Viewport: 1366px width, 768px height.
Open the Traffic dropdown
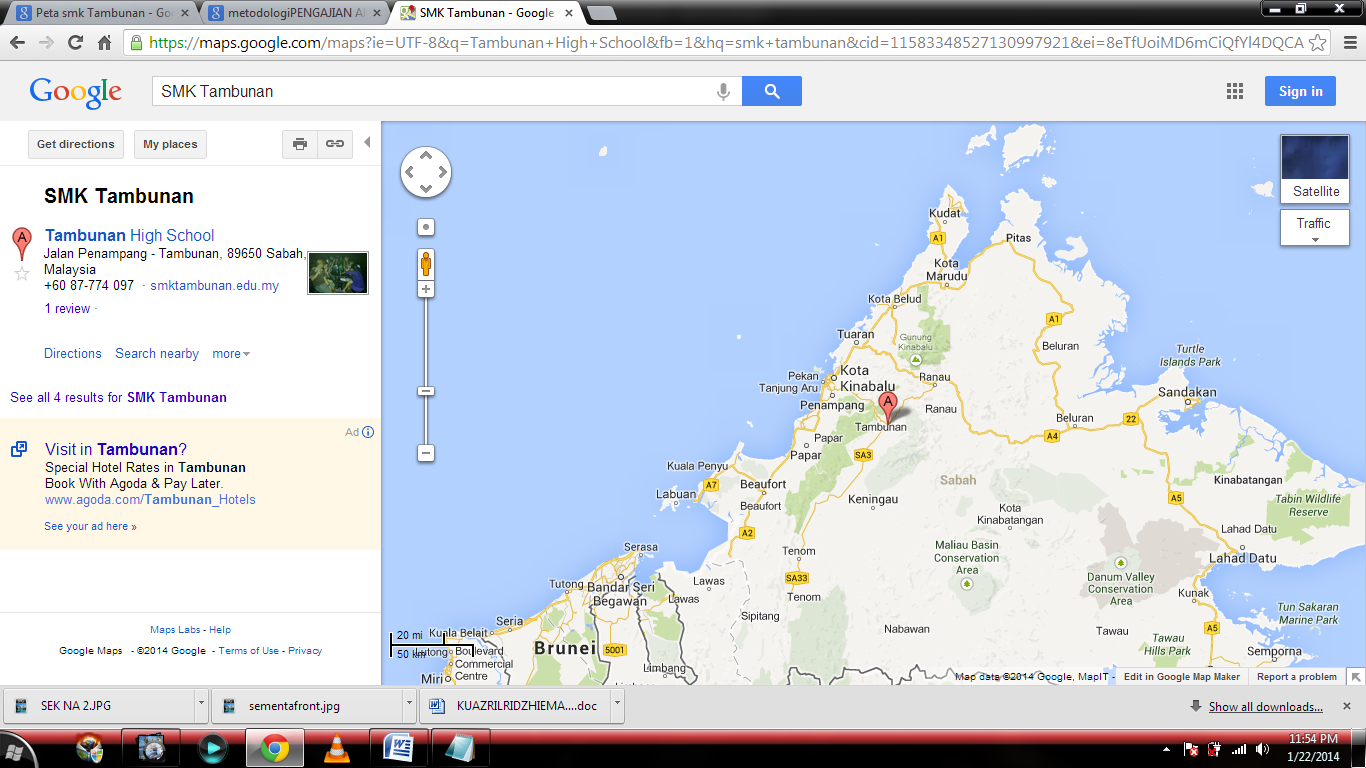[x=1315, y=227]
